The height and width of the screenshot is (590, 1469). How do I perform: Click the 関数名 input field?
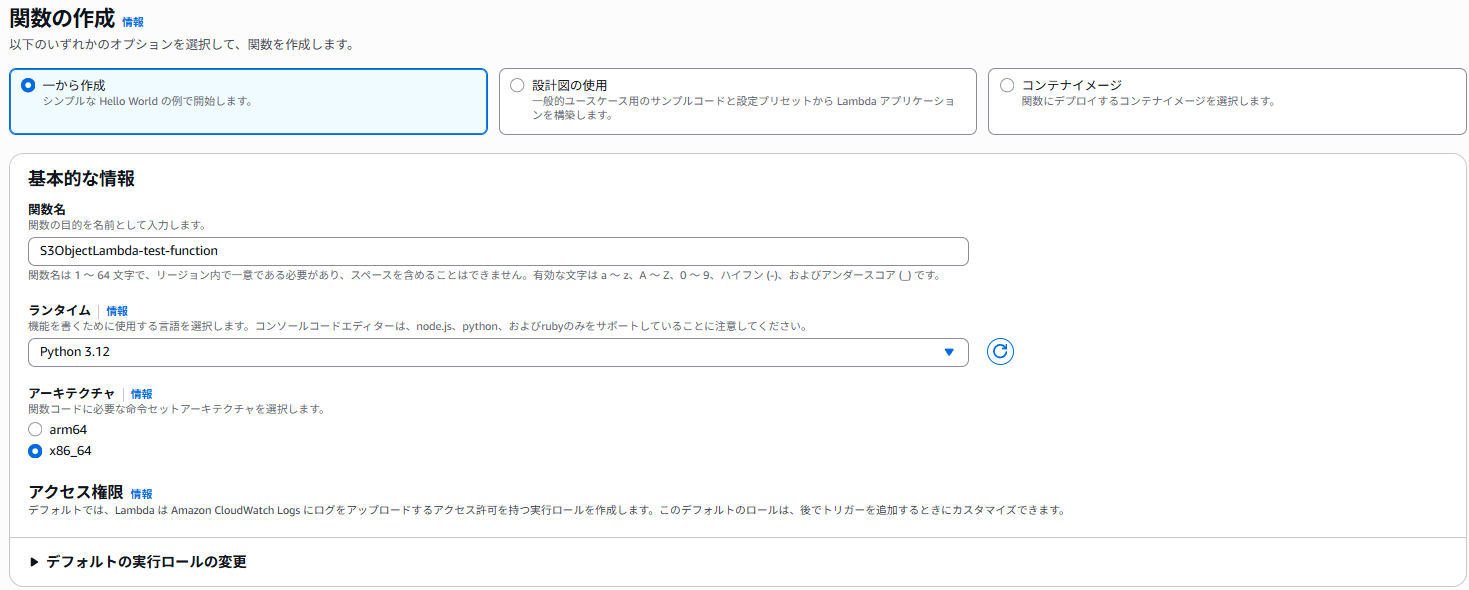[498, 251]
